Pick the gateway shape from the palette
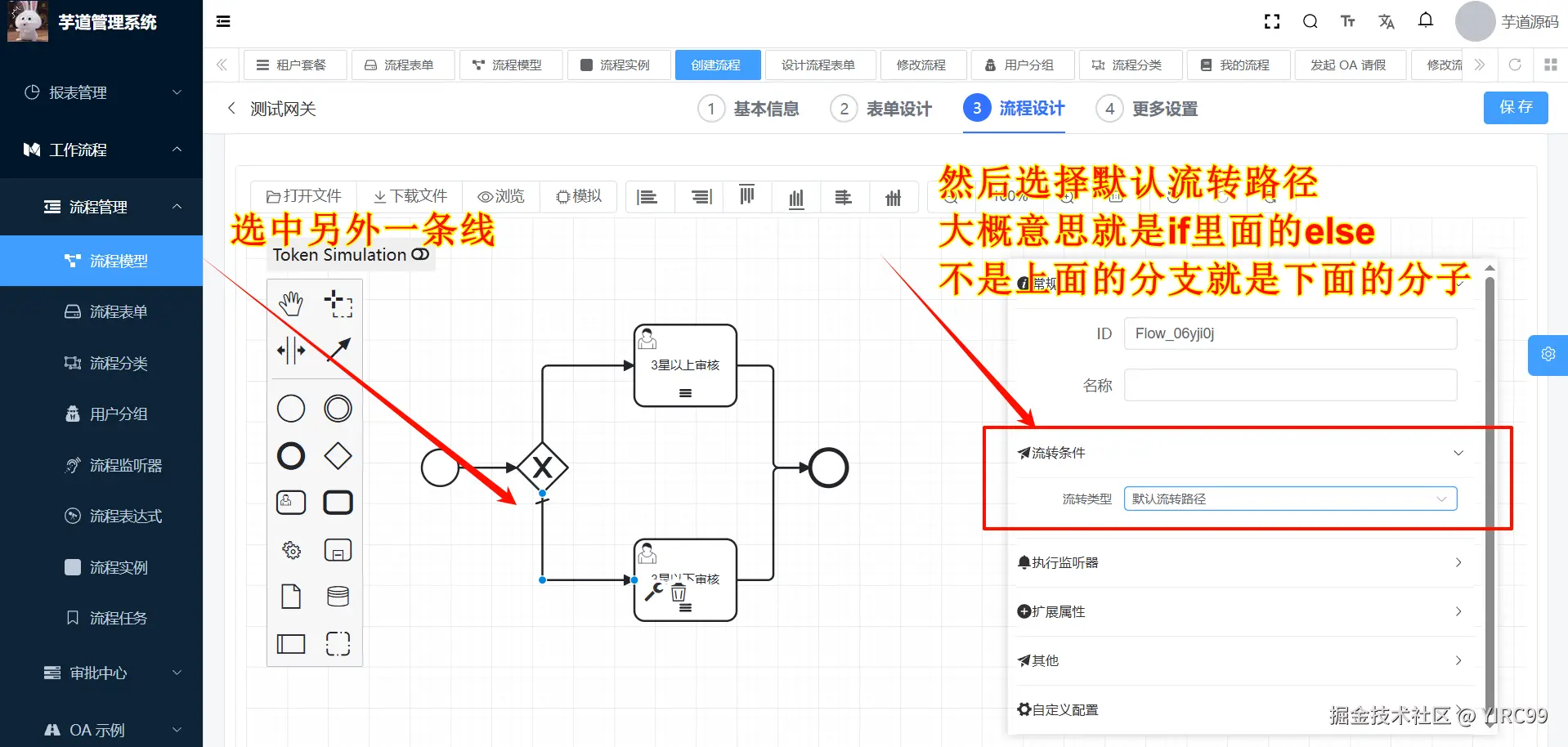The image size is (1568, 747). (338, 456)
